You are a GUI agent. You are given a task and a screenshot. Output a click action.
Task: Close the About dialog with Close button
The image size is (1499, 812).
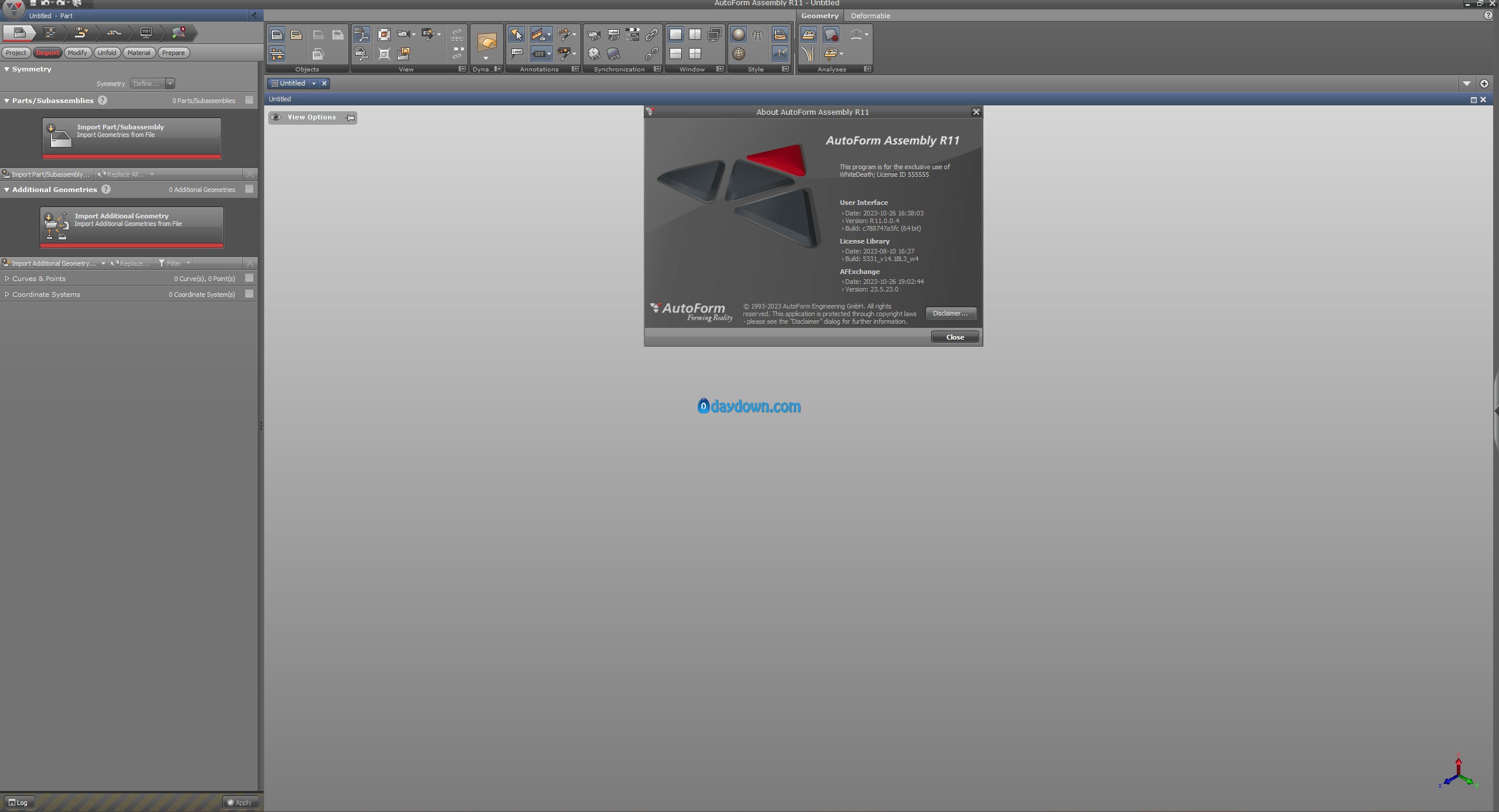point(955,337)
